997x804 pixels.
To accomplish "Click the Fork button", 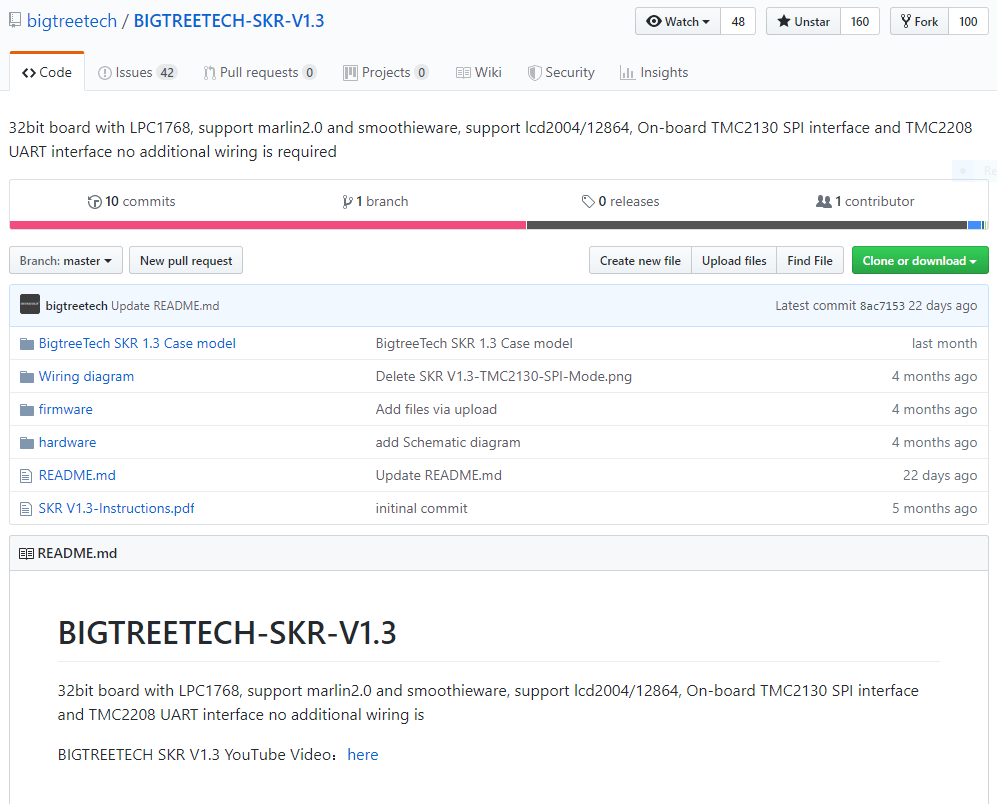I will click(x=919, y=22).
